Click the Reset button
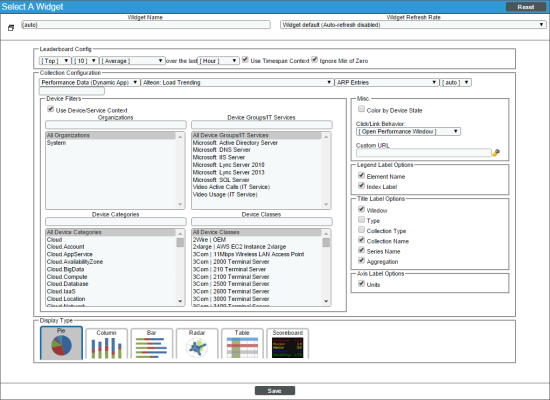The image size is (550, 400). (525, 7)
